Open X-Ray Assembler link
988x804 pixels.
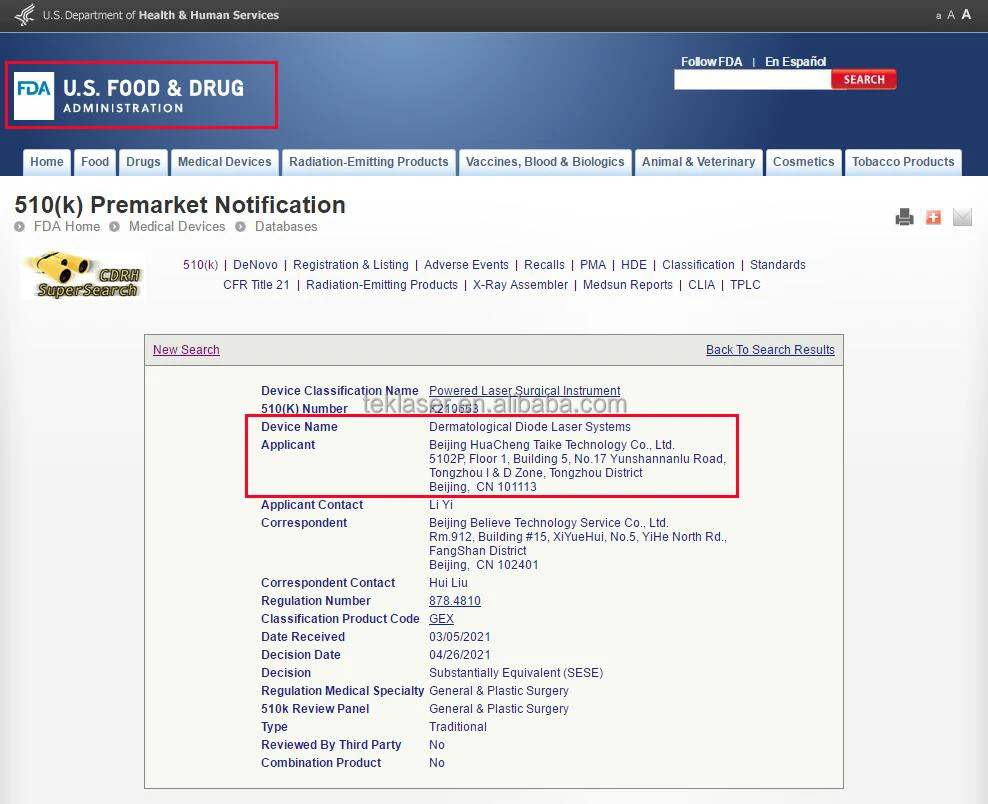coord(520,285)
